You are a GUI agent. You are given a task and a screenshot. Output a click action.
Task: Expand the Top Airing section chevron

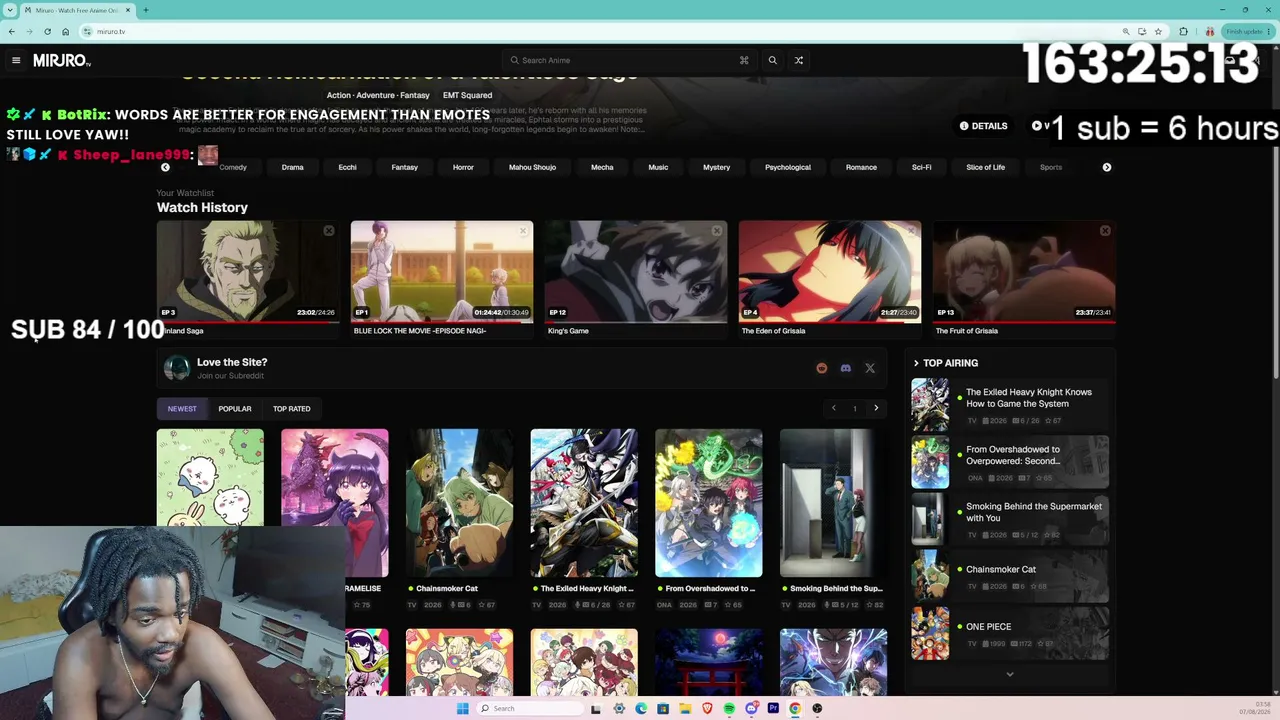(916, 363)
